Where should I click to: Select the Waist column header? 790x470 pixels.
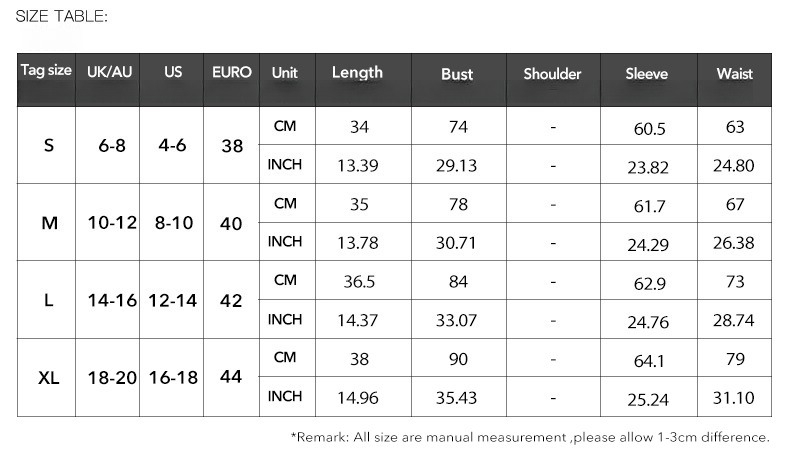coord(735,80)
